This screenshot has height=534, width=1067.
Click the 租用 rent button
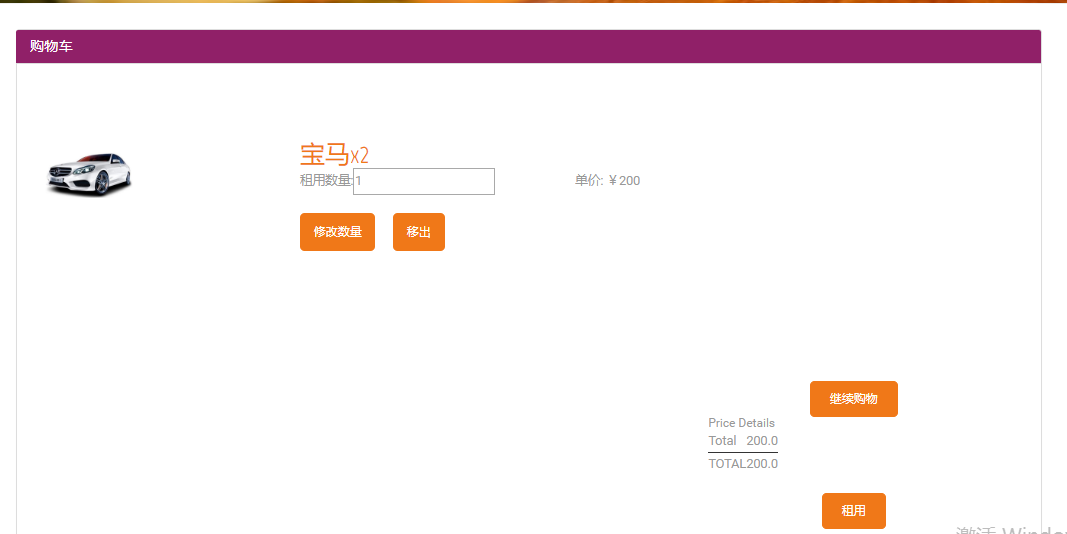click(x=853, y=511)
